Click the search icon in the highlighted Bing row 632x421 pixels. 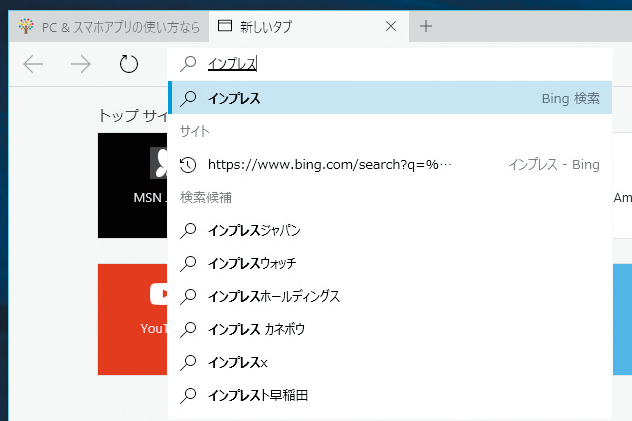click(188, 98)
